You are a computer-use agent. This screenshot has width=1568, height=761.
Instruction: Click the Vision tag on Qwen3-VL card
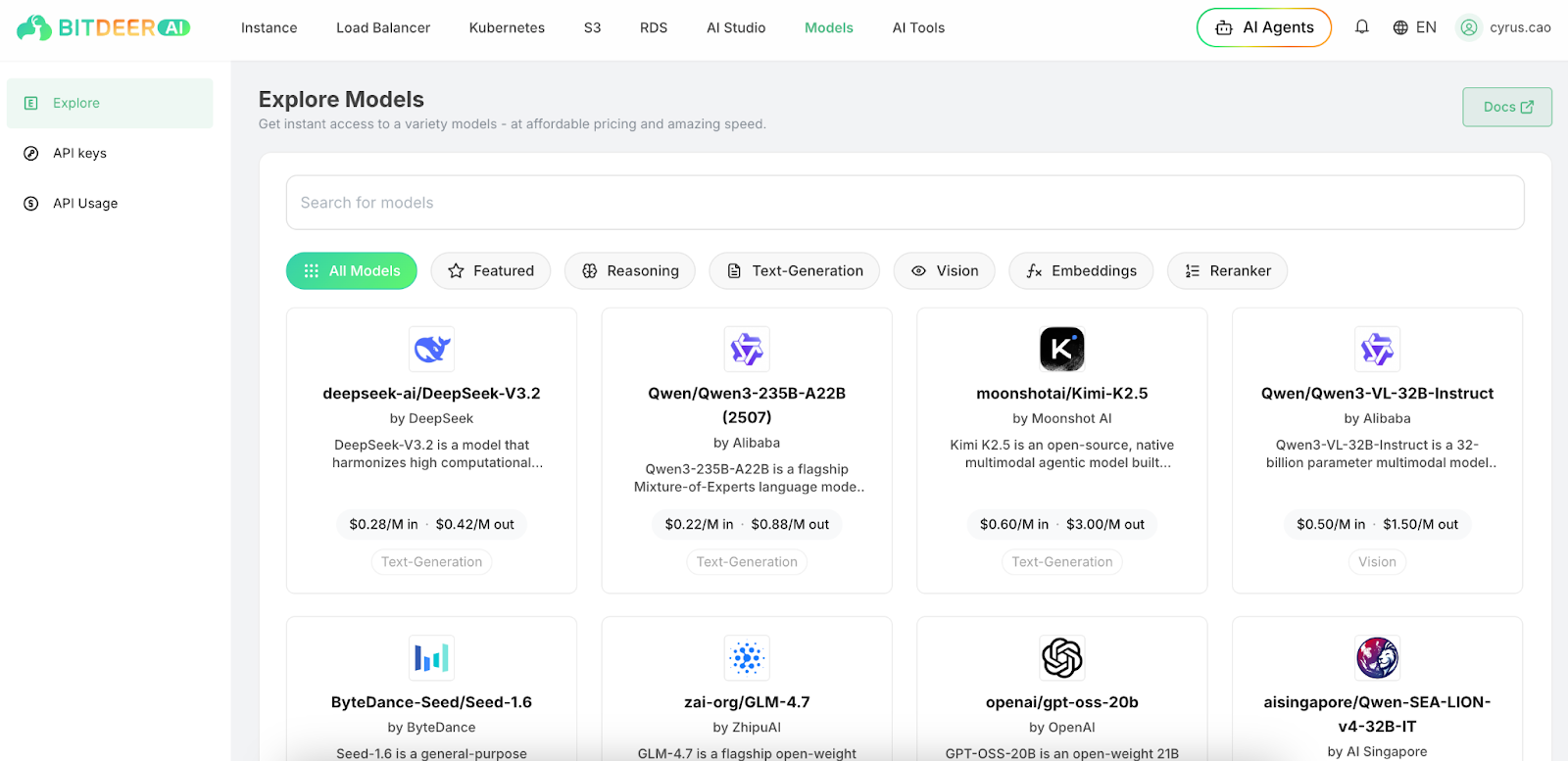click(1377, 562)
